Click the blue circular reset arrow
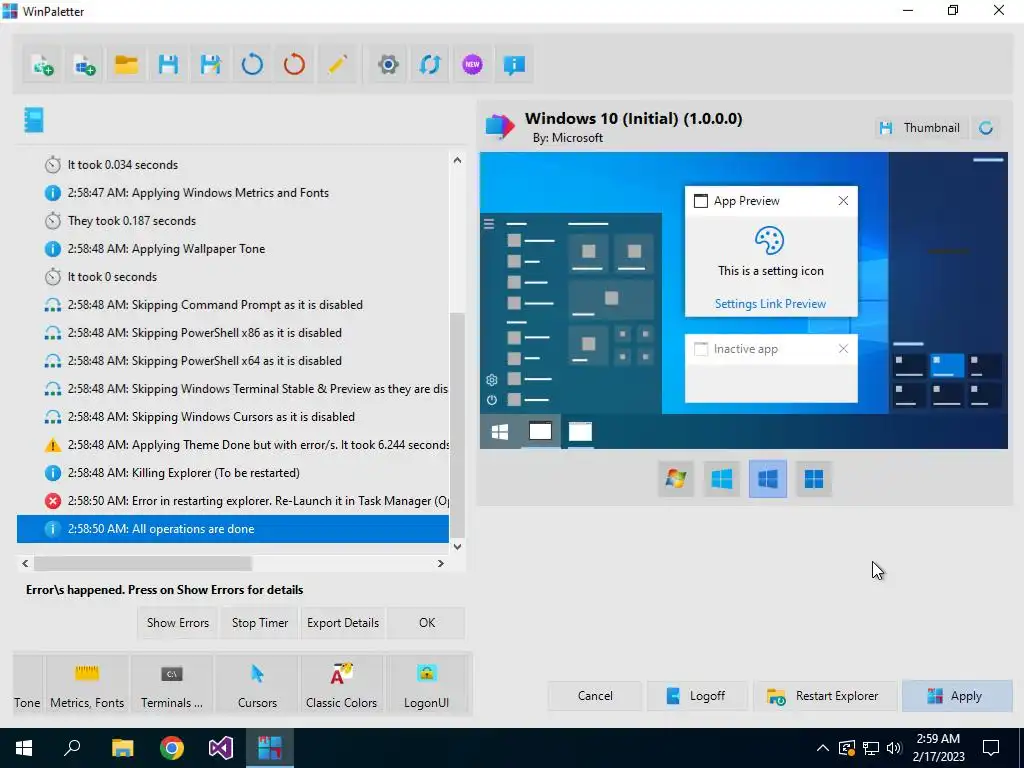Viewport: 1024px width, 768px height. [x=252, y=65]
